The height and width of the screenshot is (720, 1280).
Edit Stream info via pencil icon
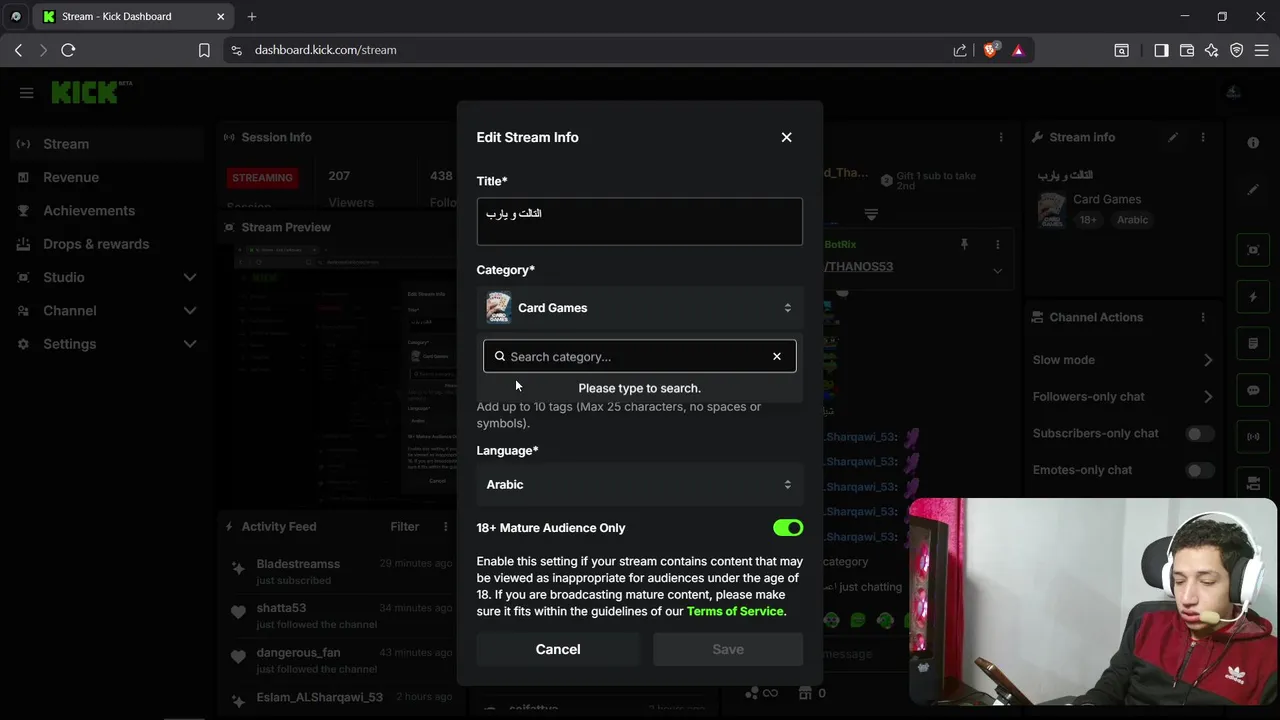(1173, 137)
